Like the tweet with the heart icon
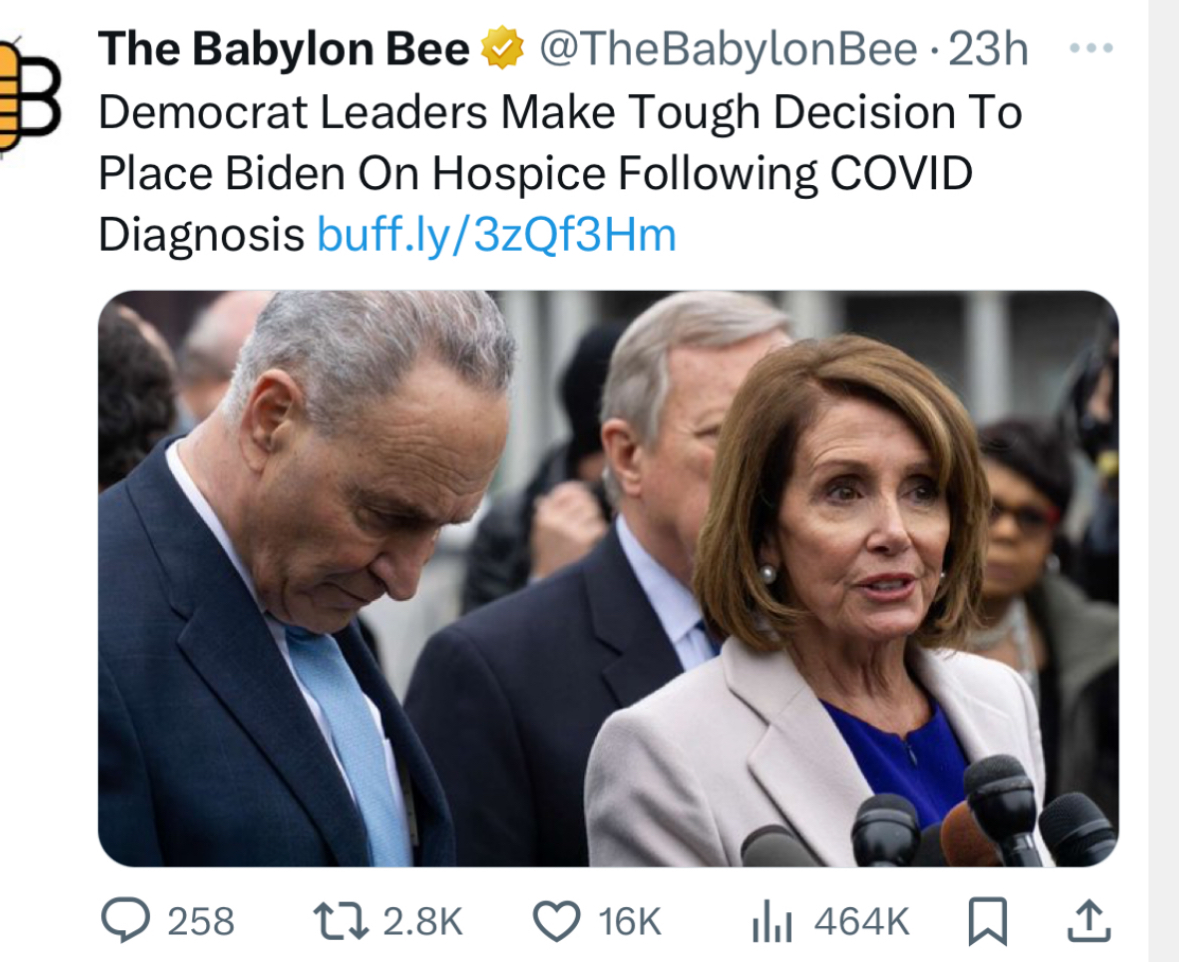Viewport: 1179px width, 962px height. 558,921
